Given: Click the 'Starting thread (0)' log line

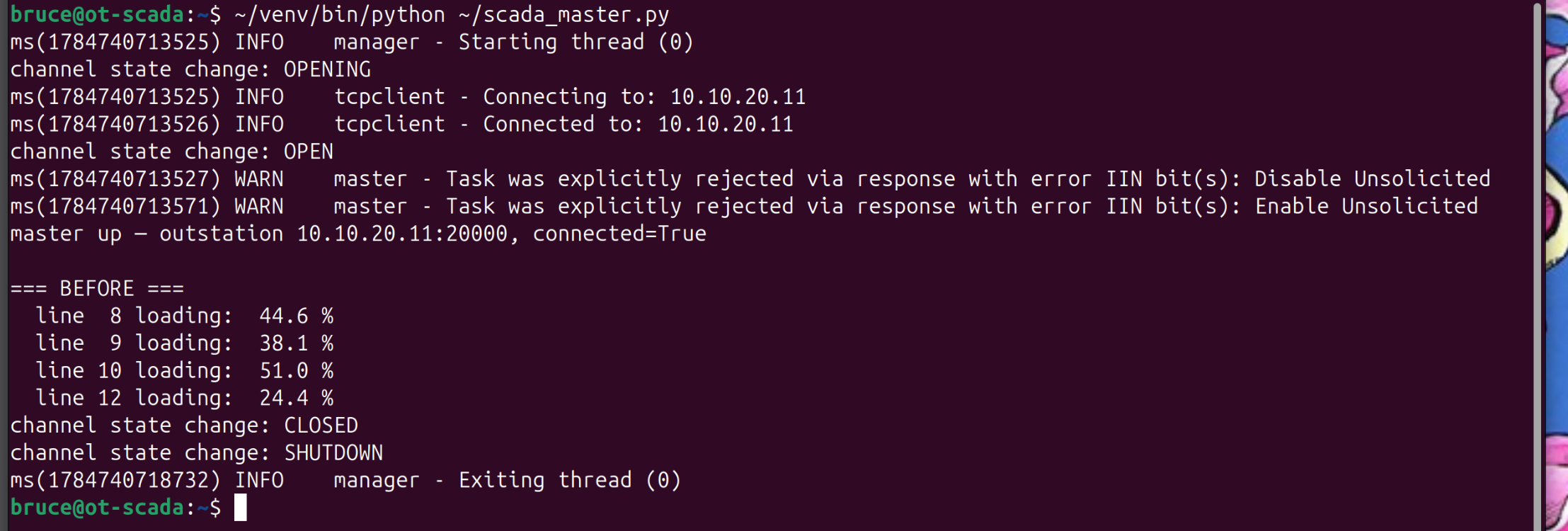Looking at the screenshot, I should pyautogui.click(x=352, y=42).
